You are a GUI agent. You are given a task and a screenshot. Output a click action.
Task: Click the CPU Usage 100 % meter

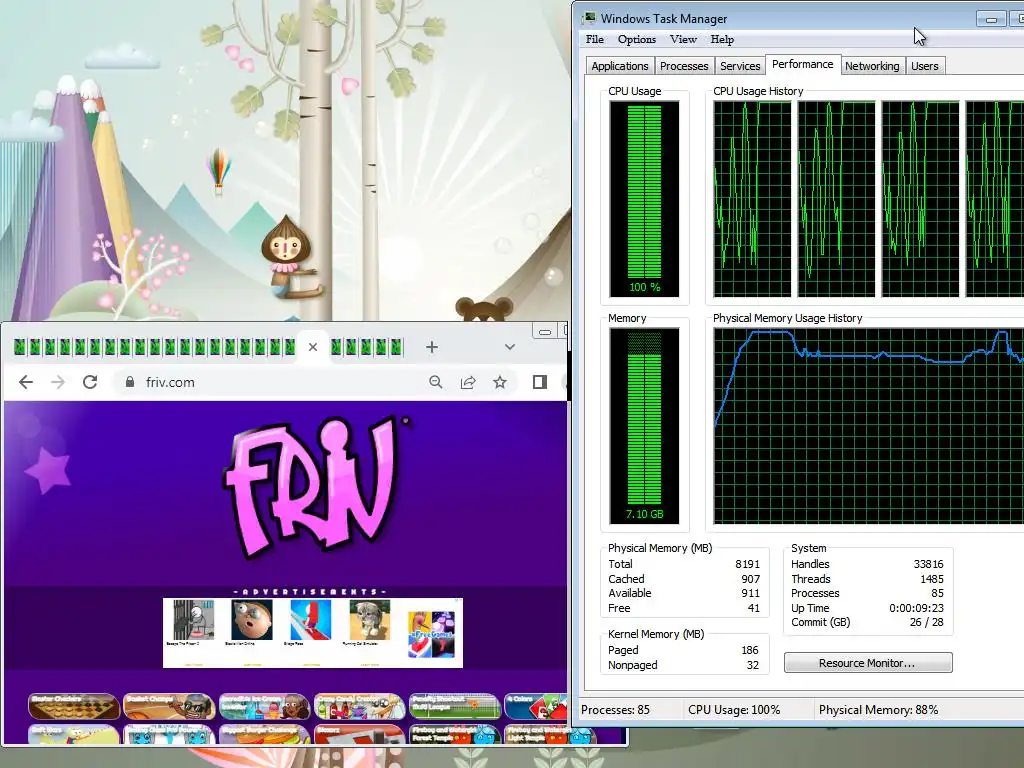tap(644, 199)
